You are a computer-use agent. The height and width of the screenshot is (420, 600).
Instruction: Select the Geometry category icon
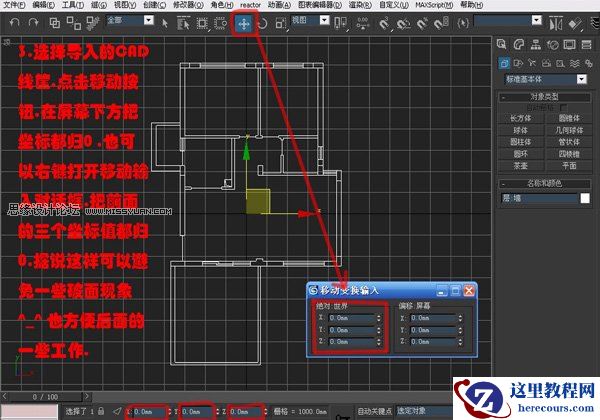(504, 63)
